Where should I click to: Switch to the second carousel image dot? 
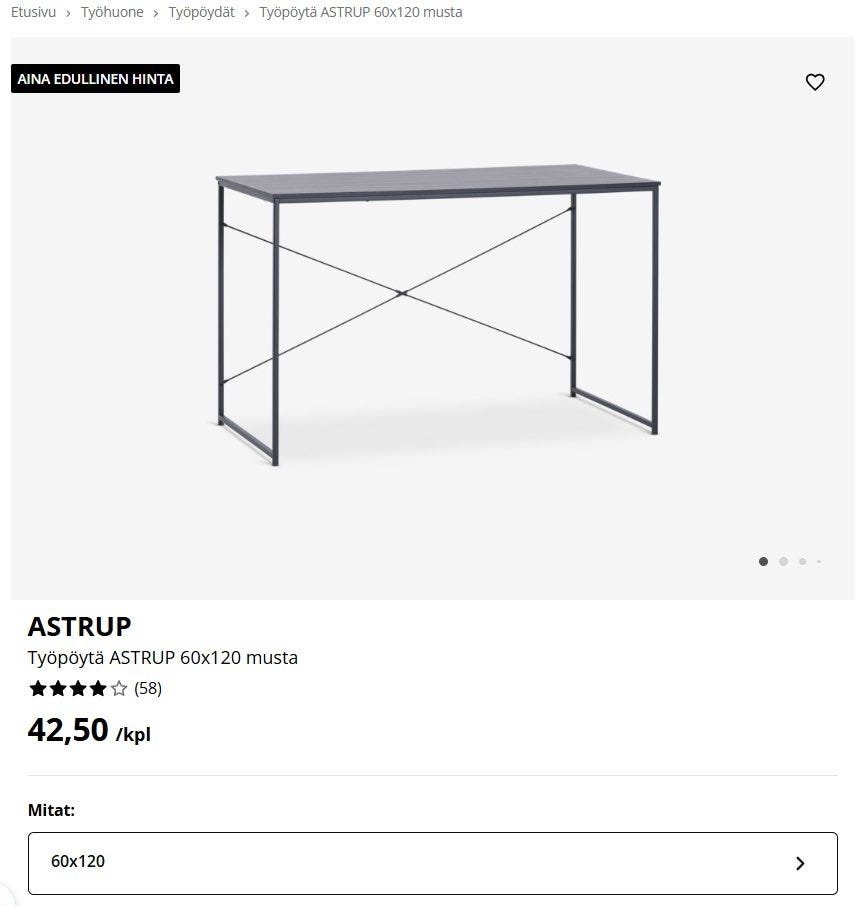[783, 562]
